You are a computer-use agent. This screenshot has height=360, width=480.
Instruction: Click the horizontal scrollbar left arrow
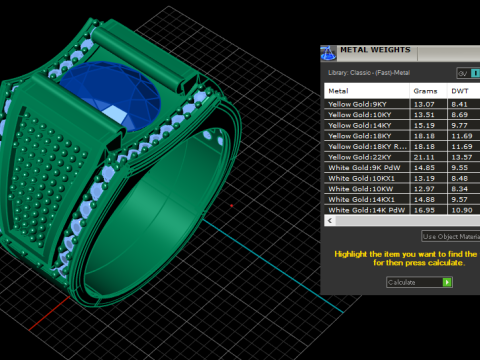coord(330,221)
